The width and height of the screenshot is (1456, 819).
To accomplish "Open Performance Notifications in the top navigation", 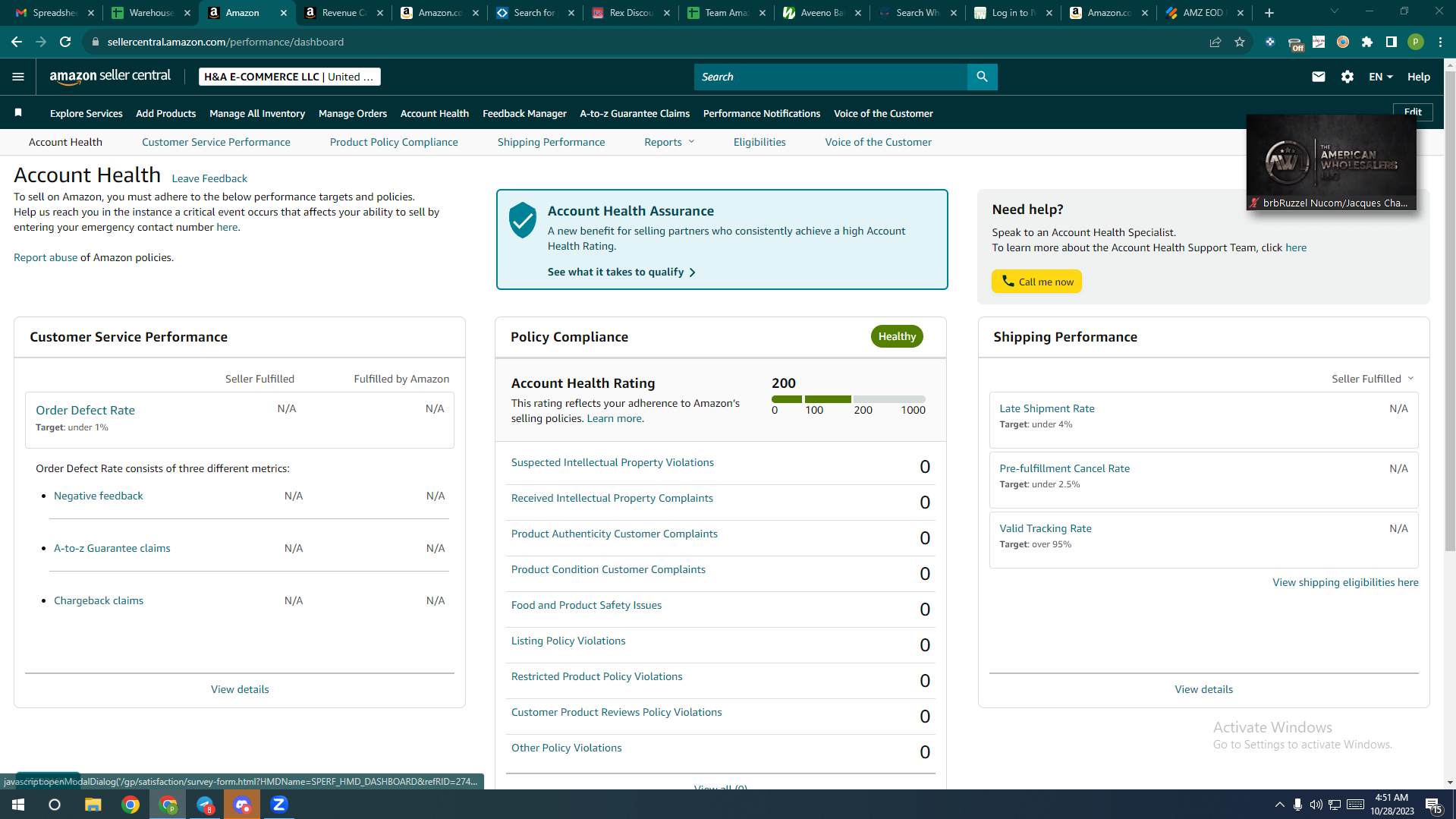I will 762,113.
